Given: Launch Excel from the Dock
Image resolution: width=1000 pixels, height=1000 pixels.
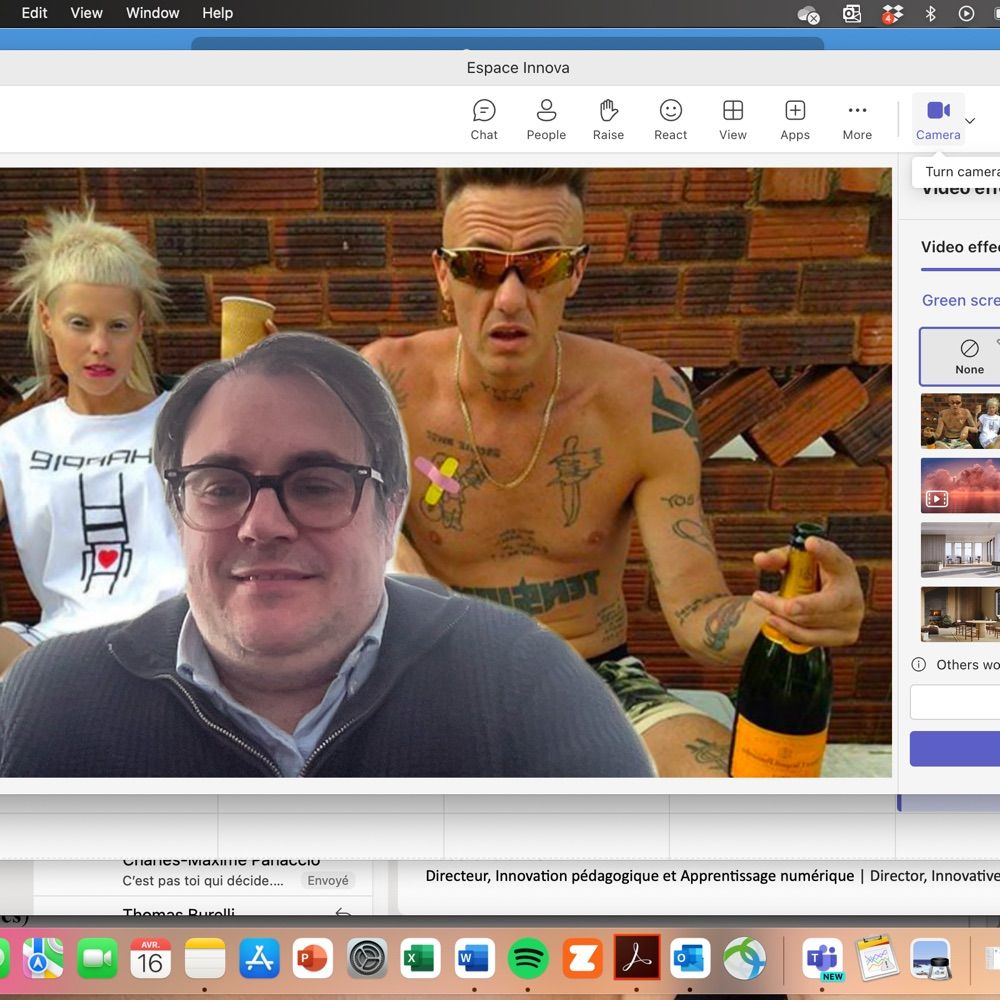Looking at the screenshot, I should [x=420, y=958].
